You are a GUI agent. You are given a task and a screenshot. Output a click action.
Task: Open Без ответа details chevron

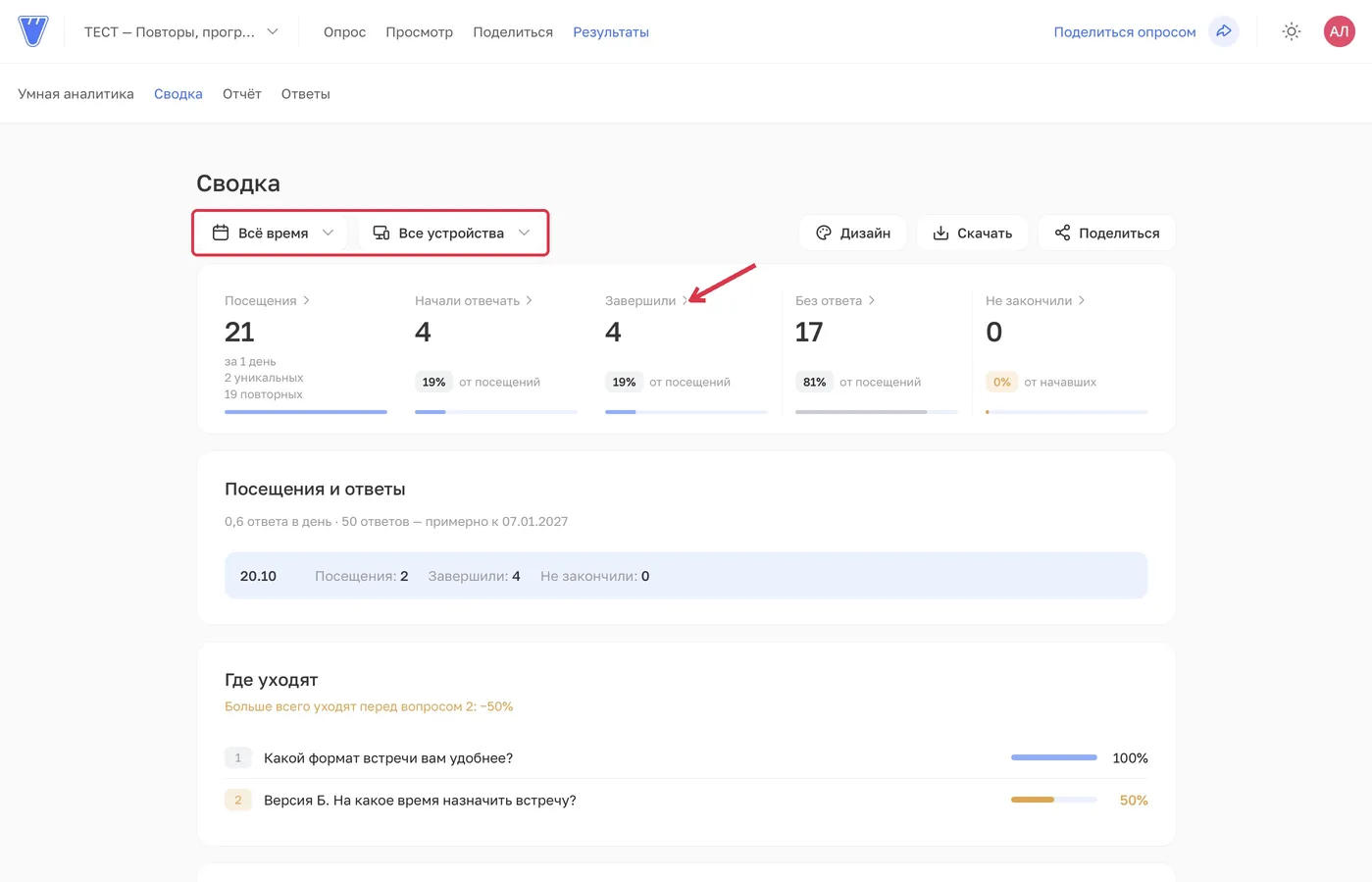point(871,300)
